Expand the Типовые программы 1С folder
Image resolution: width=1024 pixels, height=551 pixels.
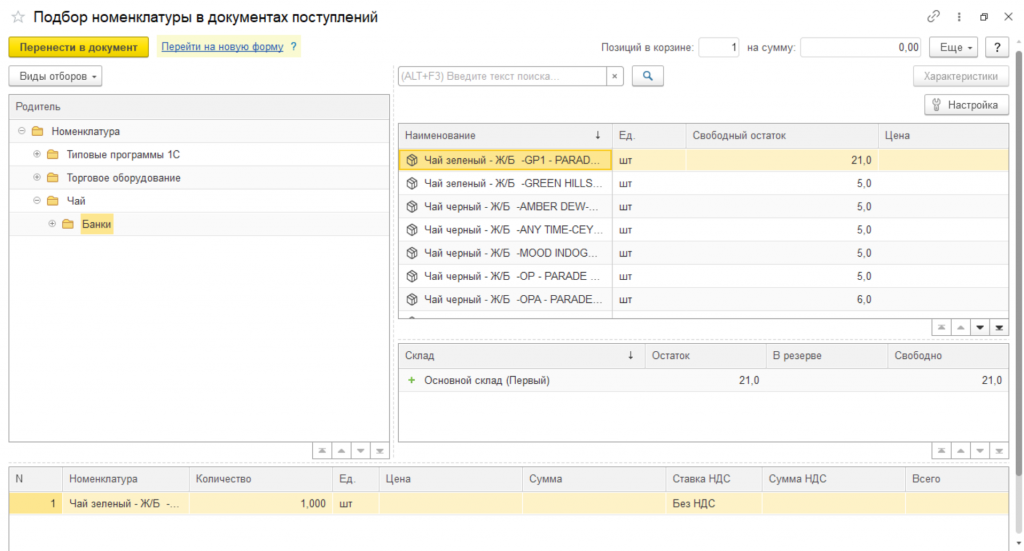[x=37, y=154]
